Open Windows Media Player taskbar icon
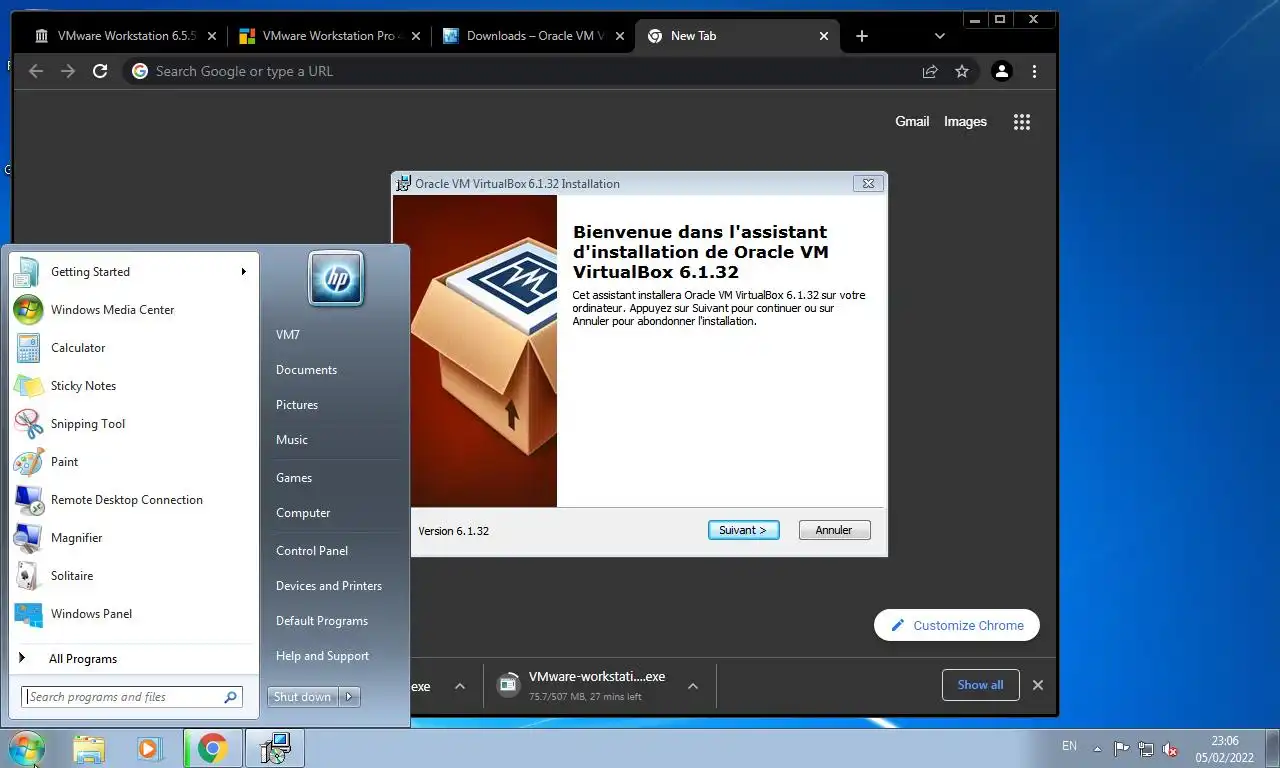 coord(150,748)
